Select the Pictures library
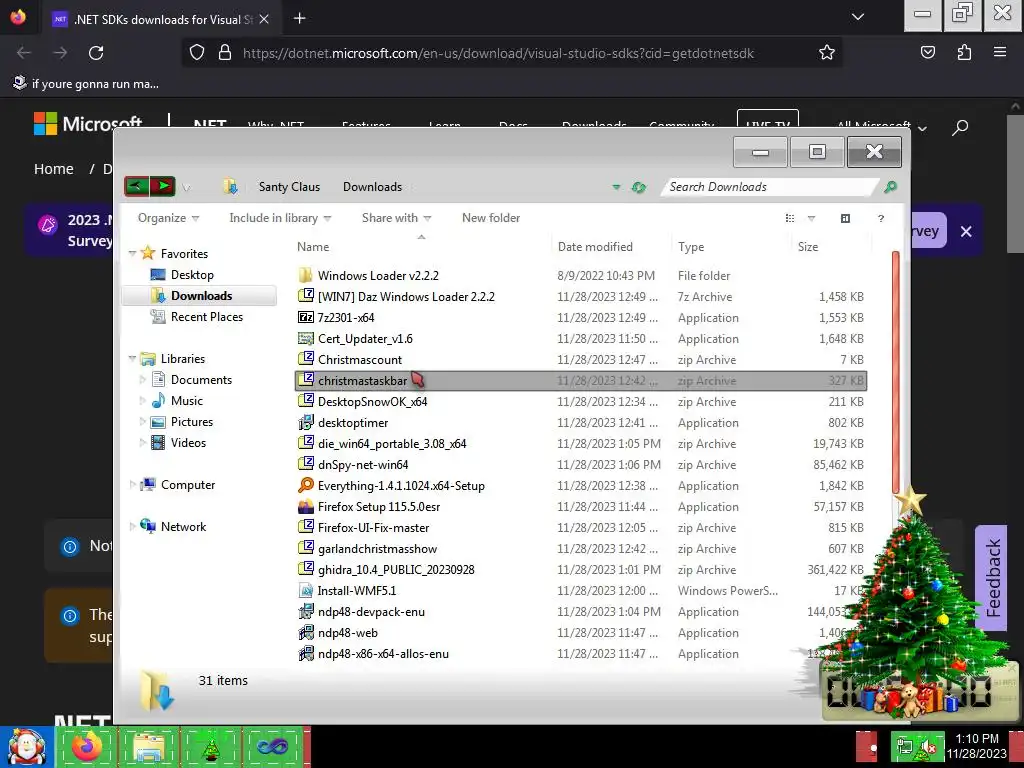This screenshot has height=768, width=1024. [x=191, y=422]
